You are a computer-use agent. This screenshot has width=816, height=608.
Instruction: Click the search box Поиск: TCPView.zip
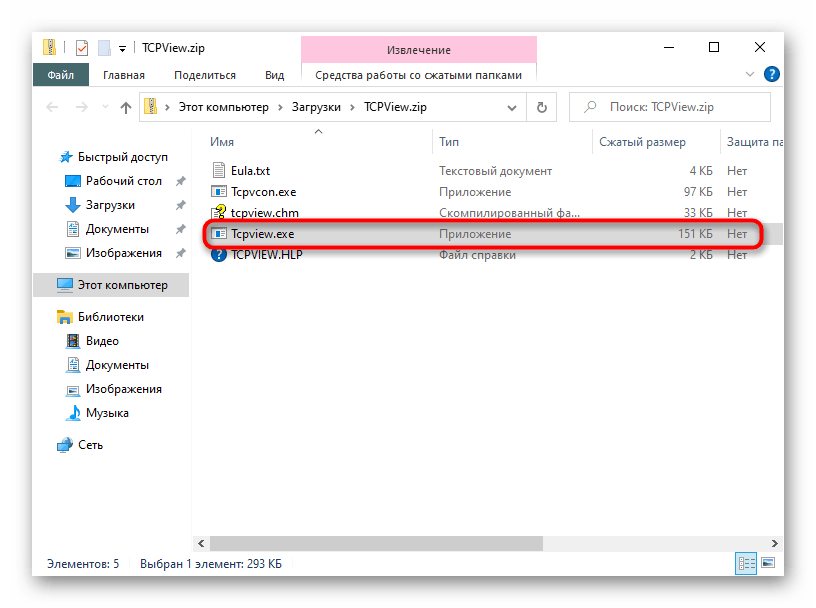coord(670,107)
